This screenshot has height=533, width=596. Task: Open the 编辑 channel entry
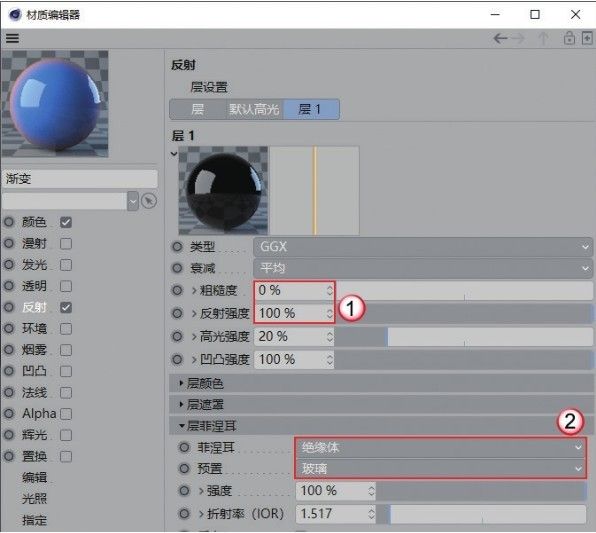point(34,477)
